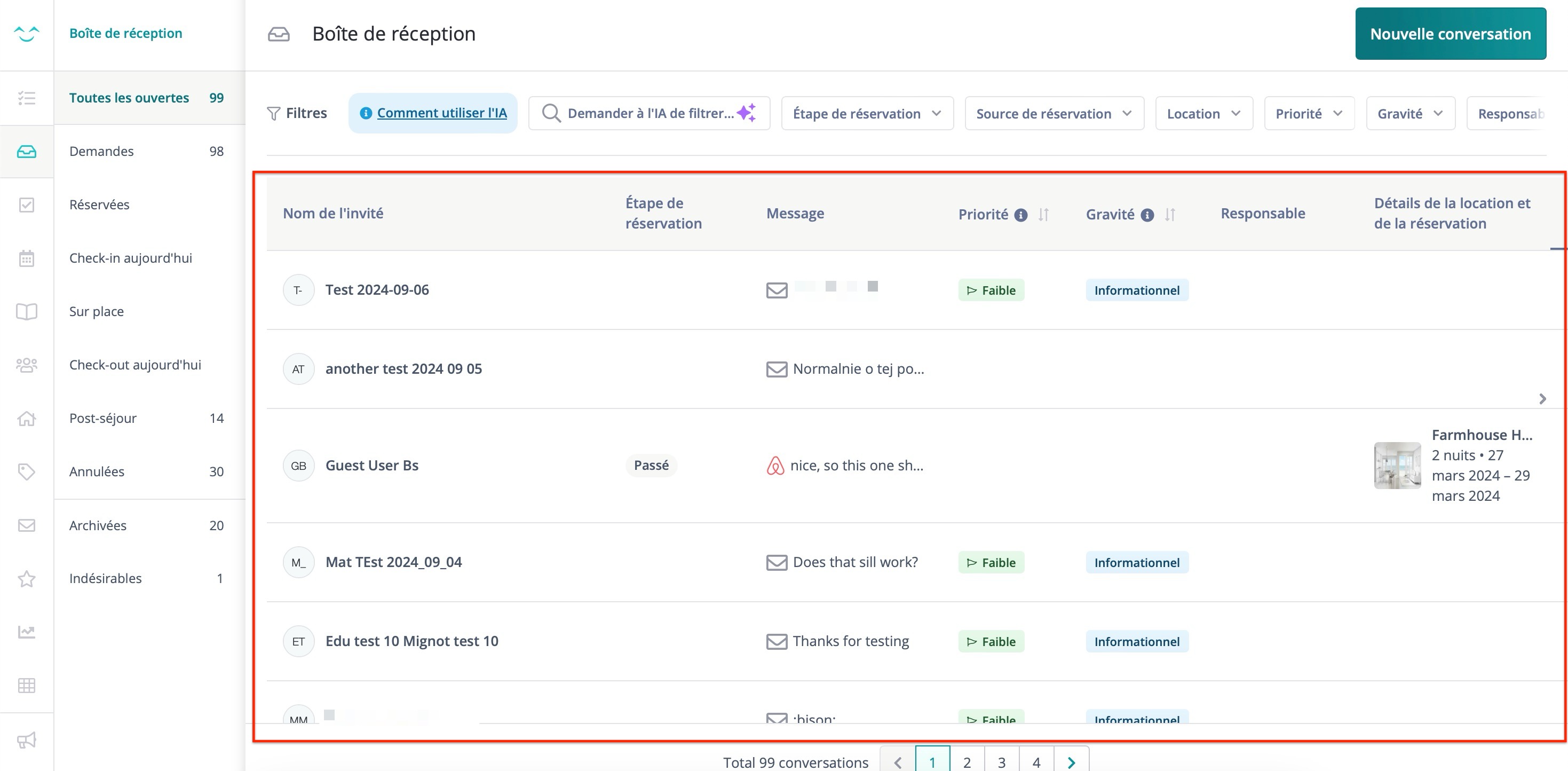Screen dimensions: 1568x771
Task: Open the calendar icon in sidebar
Action: point(26,258)
